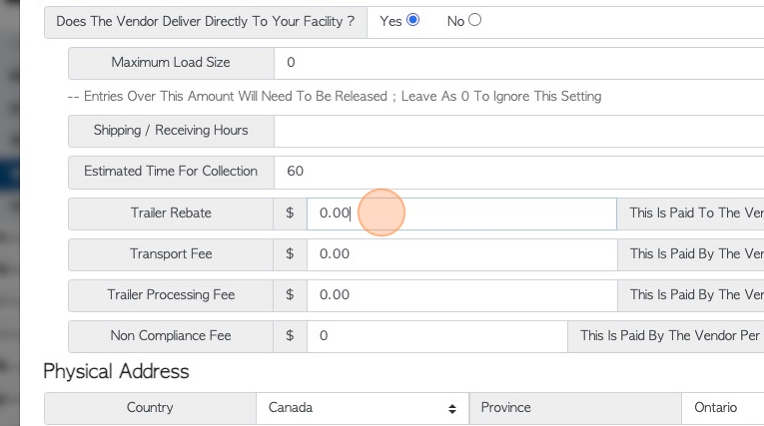Click the Shipping / Receiving Hours field
Screen dimensions: 764x426
[x=519, y=131]
